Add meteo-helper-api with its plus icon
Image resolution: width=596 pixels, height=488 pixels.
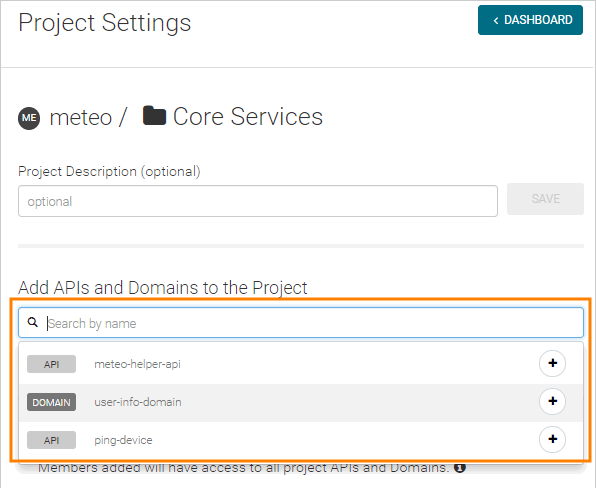click(x=552, y=363)
